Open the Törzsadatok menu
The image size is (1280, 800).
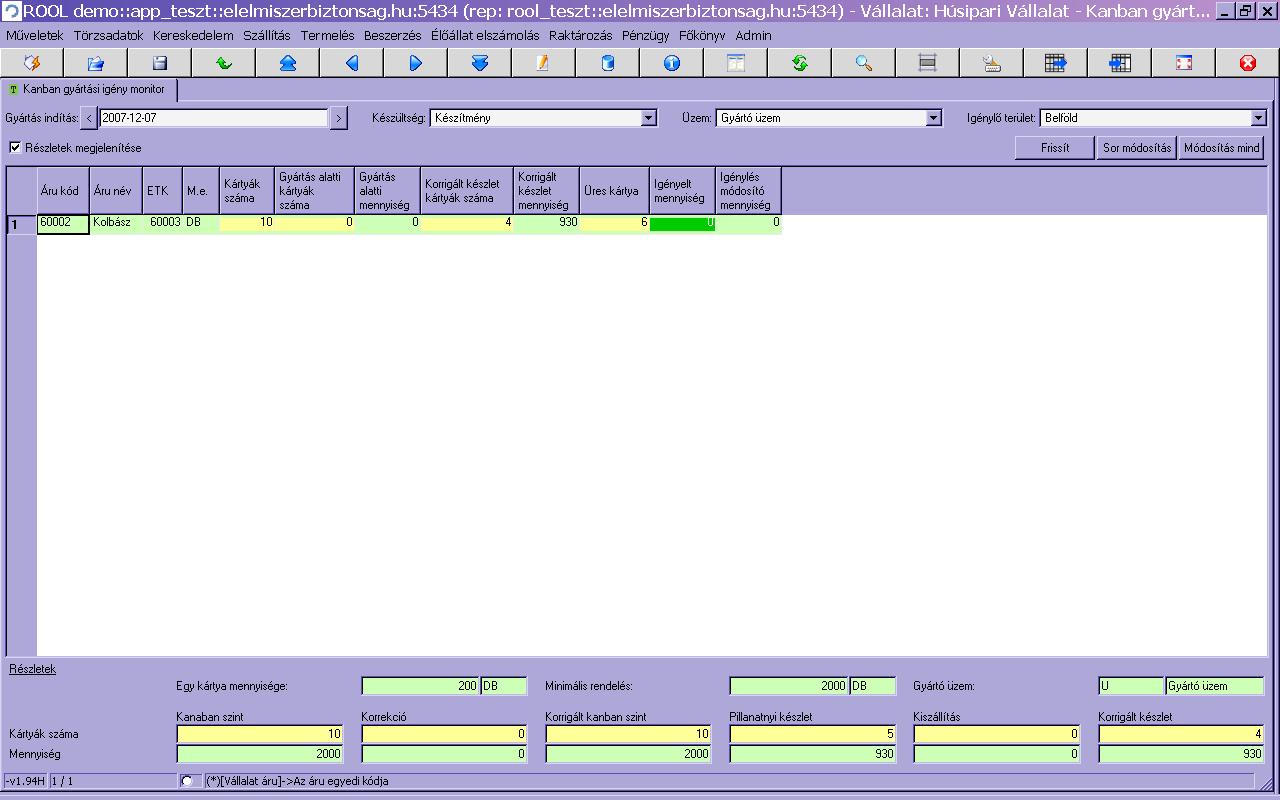pos(109,35)
